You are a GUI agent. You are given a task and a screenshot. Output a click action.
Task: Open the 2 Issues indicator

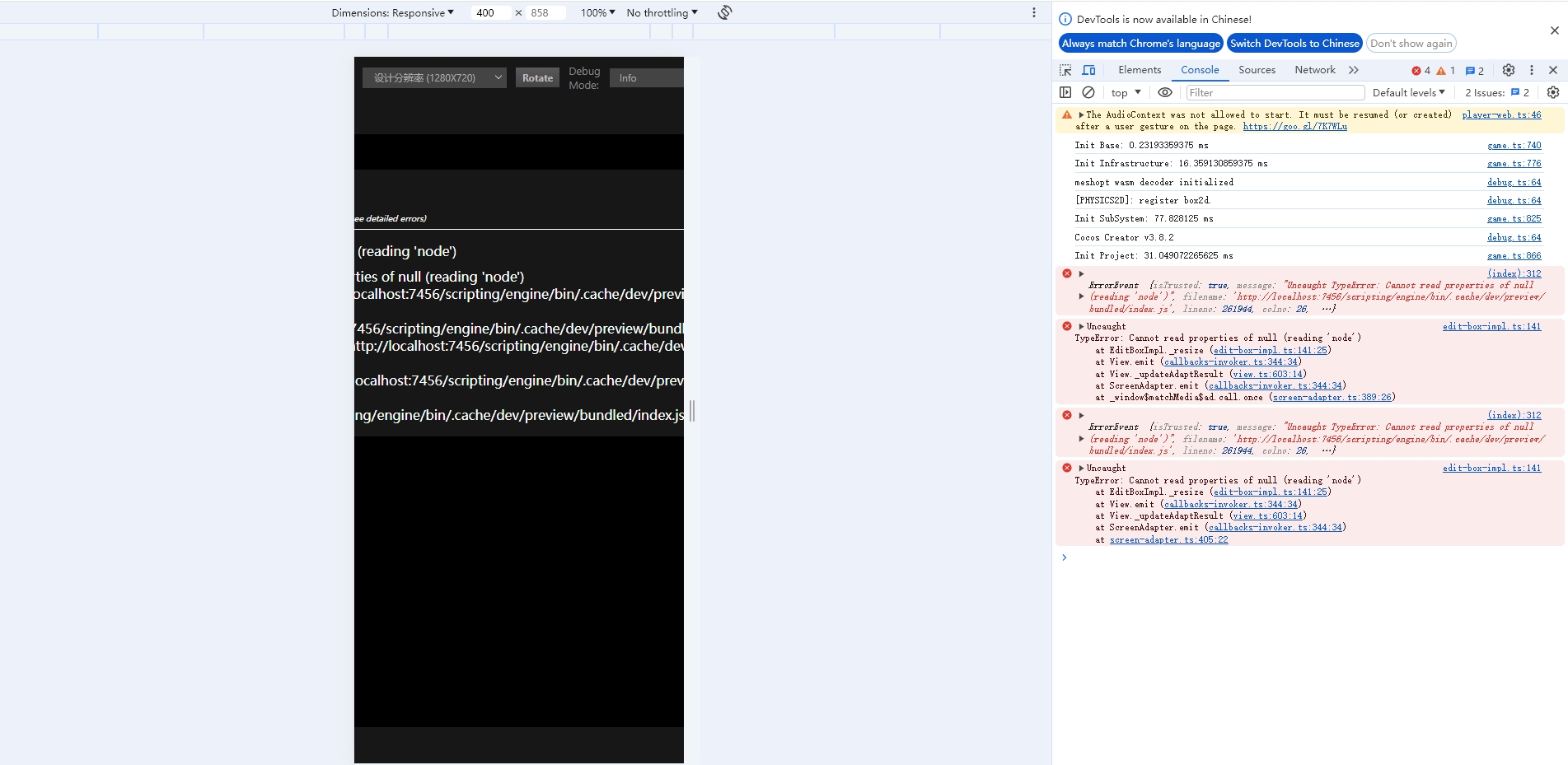pyautogui.click(x=1497, y=92)
